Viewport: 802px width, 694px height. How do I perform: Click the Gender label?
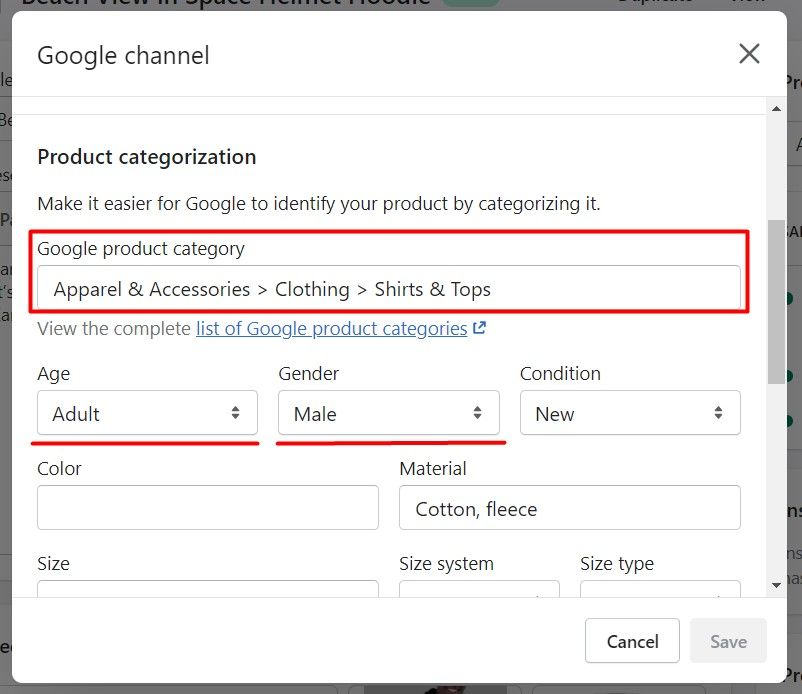coord(308,373)
